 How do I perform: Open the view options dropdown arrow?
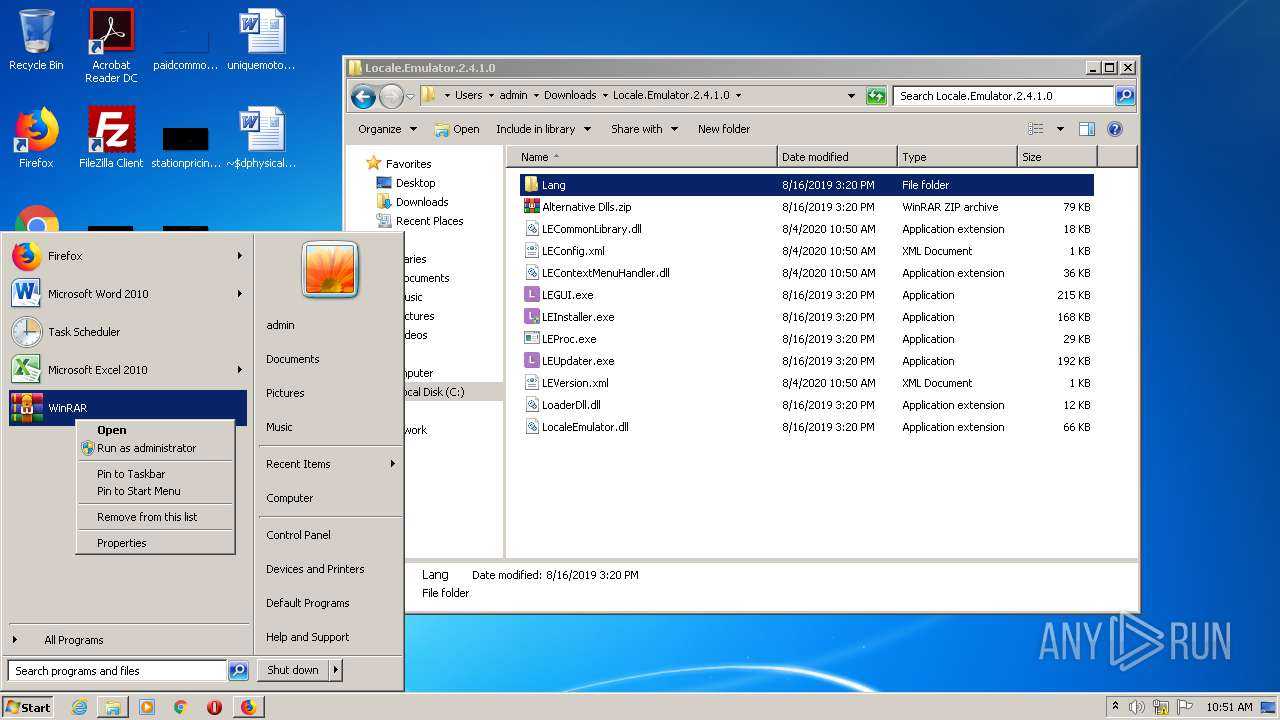pyautogui.click(x=1060, y=129)
